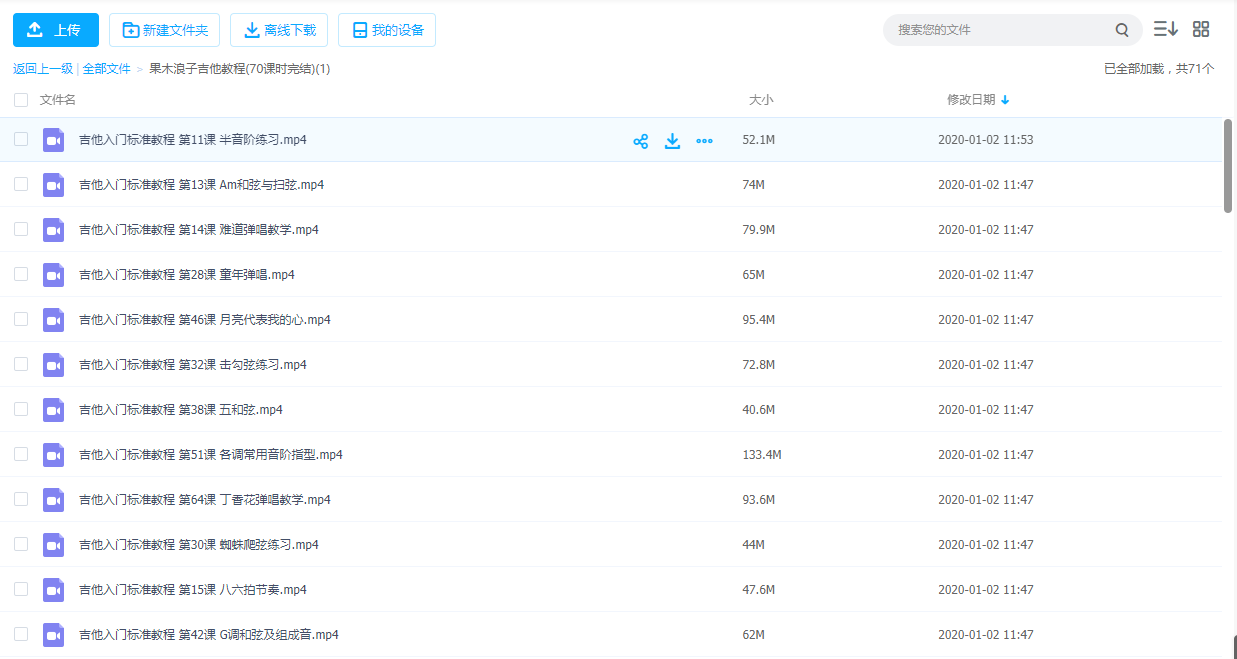Image resolution: width=1237 pixels, height=659 pixels.
Task: Check the box for 第14课 难道弹唱教学
Action: pos(21,230)
